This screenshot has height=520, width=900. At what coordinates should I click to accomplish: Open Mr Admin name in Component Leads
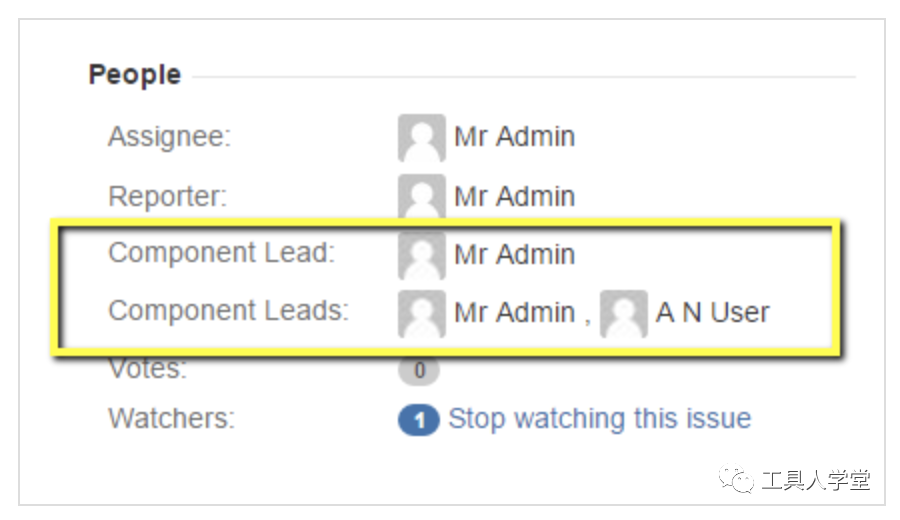[x=514, y=313]
